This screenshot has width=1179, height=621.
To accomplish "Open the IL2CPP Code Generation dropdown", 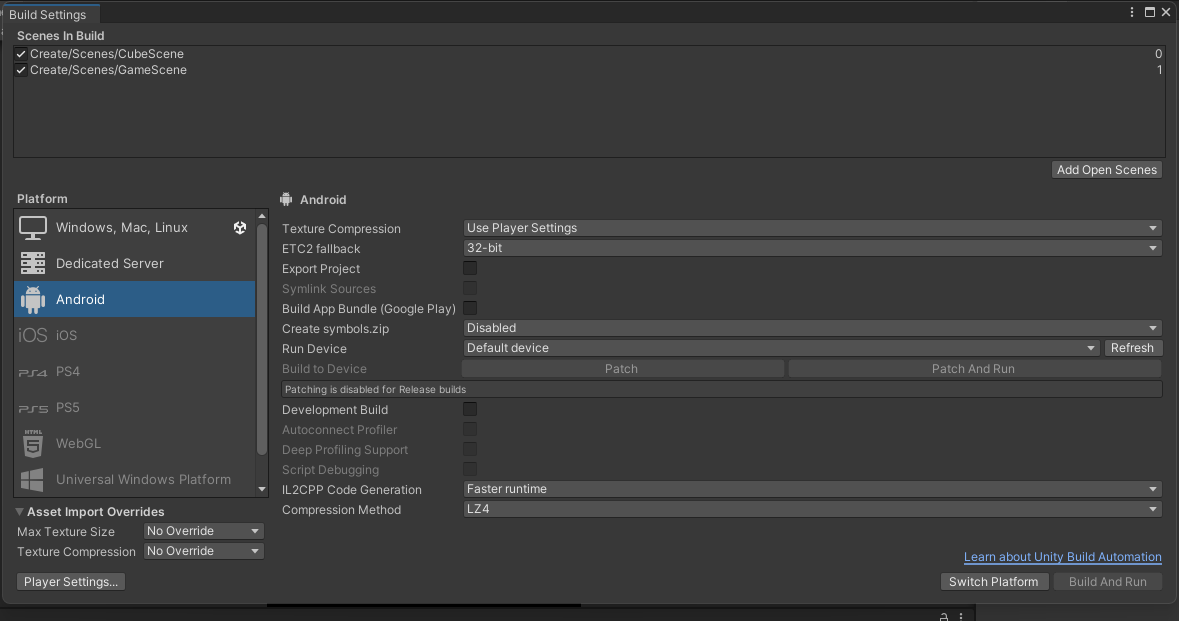I will pos(812,489).
